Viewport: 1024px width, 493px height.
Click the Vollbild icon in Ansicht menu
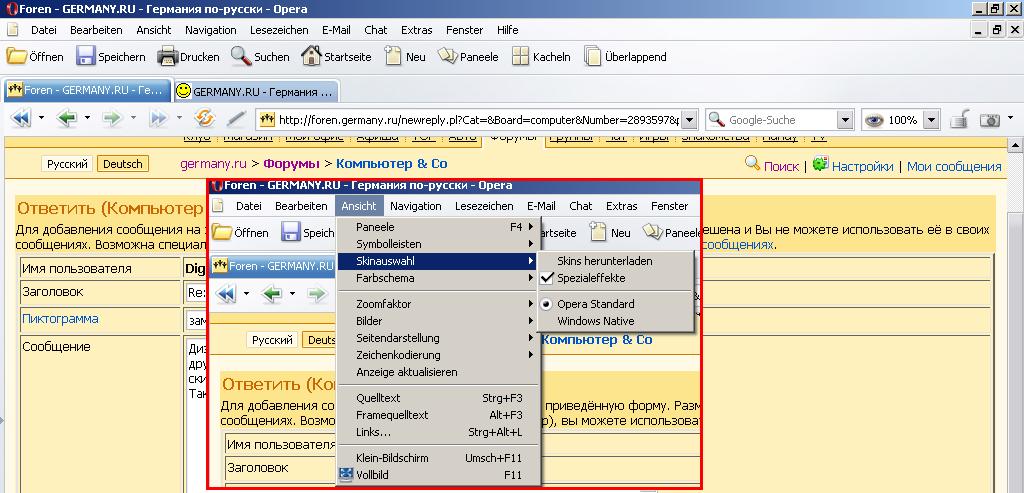pos(346,475)
